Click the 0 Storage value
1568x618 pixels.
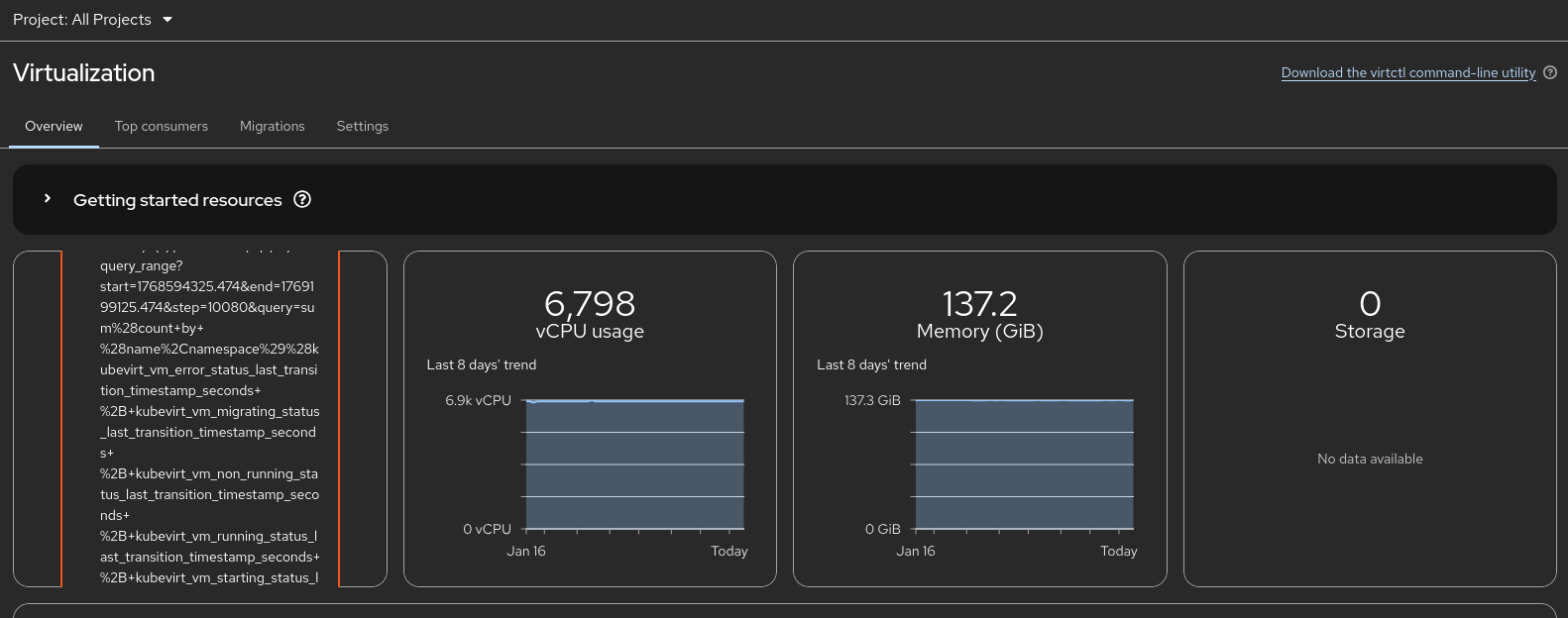(1370, 303)
